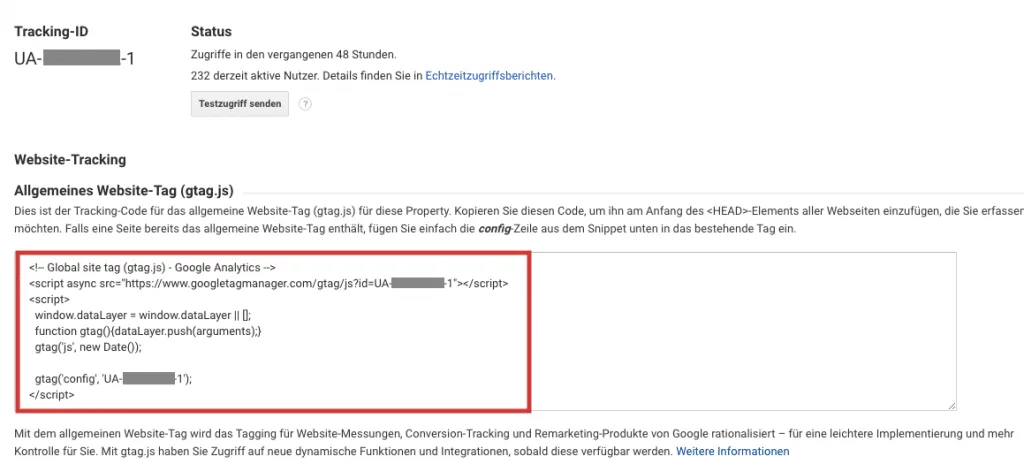
Task: Click the Global site tag comment line
Action: coord(153,268)
